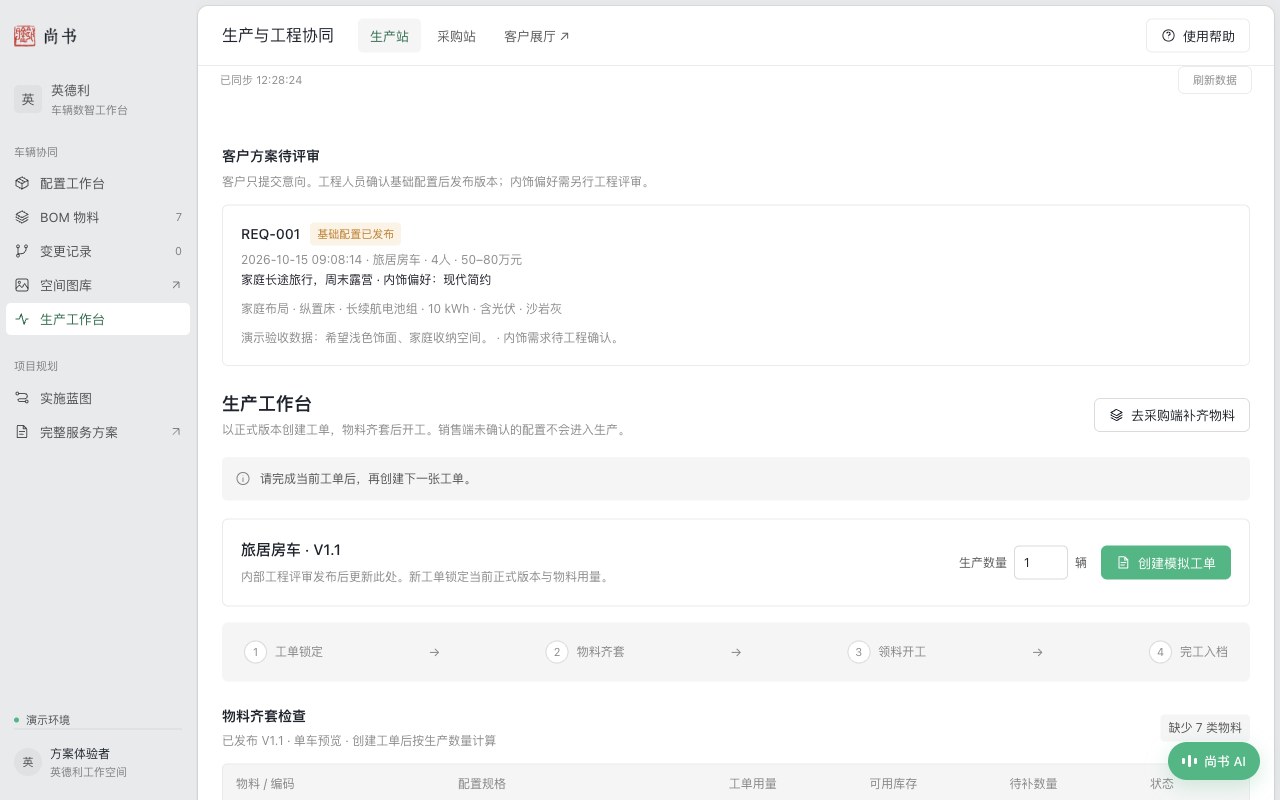
Task: Switch to the 生产站 tab
Action: click(x=389, y=36)
